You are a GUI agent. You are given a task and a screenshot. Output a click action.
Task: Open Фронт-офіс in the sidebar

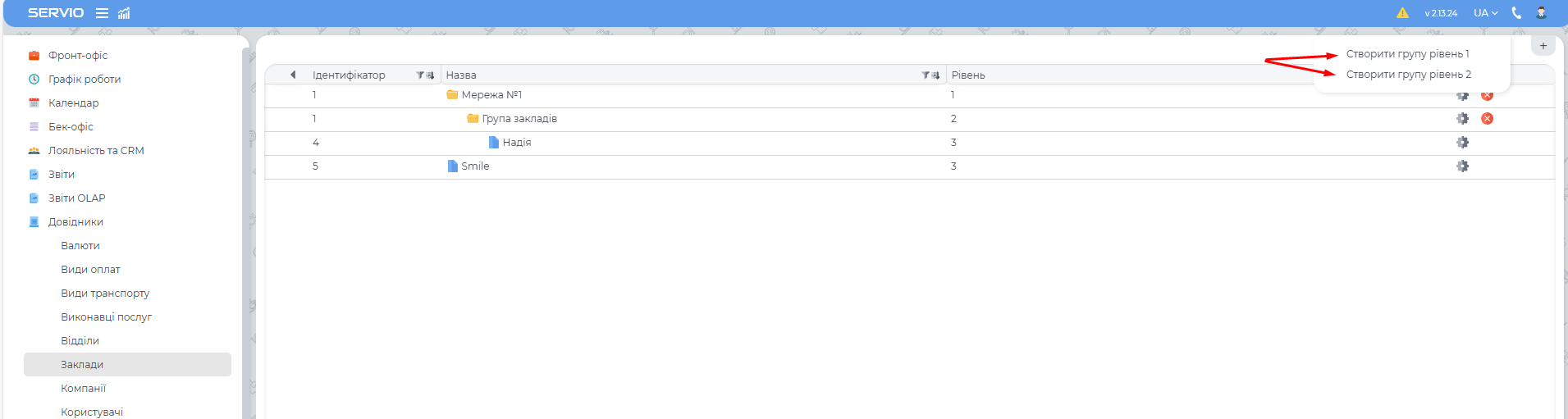(x=77, y=56)
